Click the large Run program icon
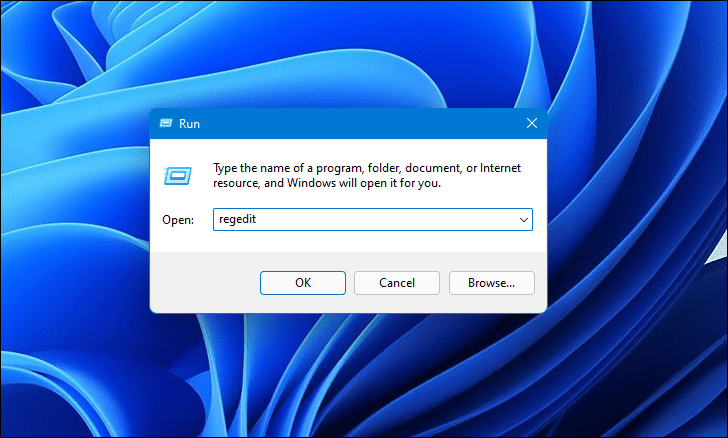Viewport: 728px width, 438px height. pos(177,176)
